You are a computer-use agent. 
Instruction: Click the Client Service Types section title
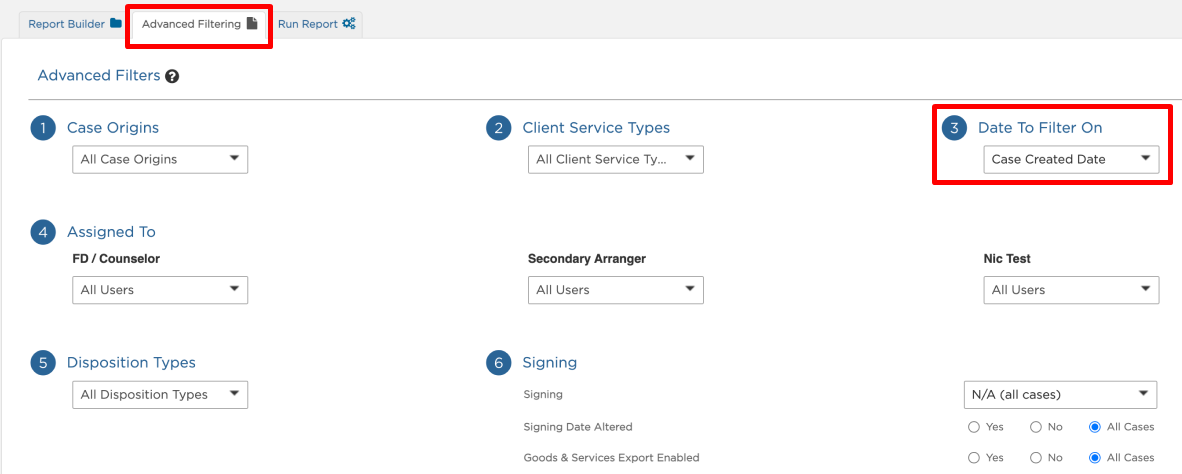point(596,128)
